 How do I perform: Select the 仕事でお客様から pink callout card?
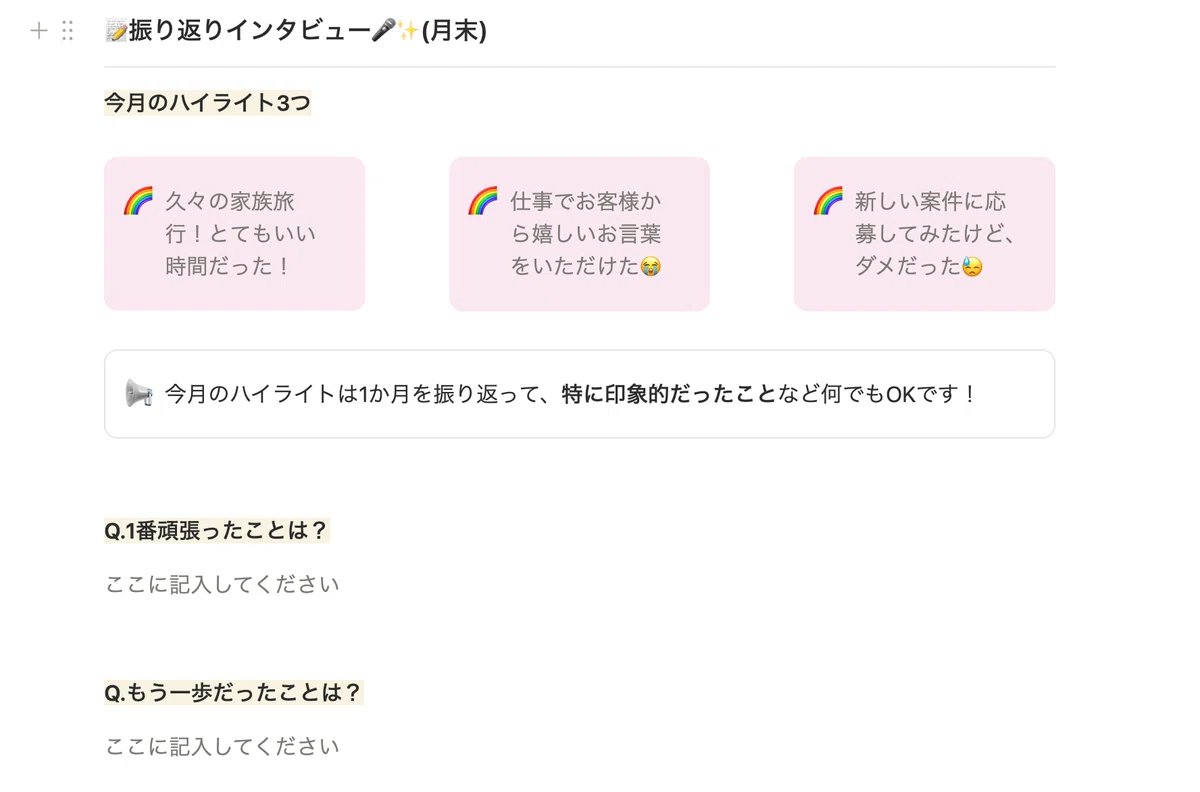580,234
